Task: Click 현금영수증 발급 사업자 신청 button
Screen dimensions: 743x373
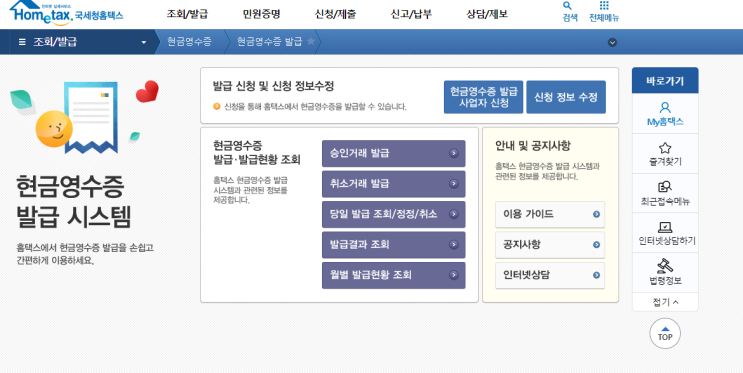Action: pyautogui.click(x=483, y=97)
